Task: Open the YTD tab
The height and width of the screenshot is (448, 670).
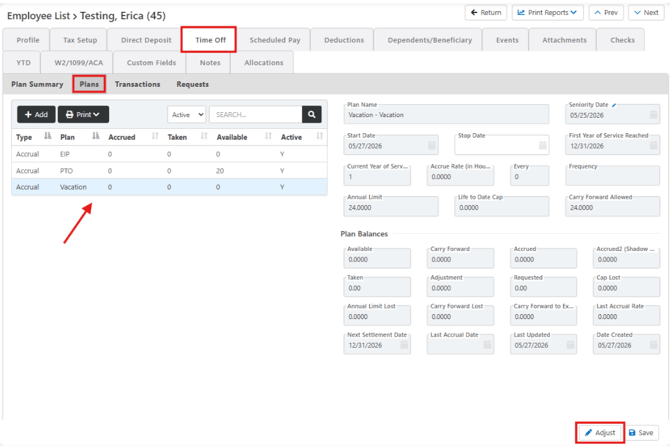Action: click(x=22, y=62)
